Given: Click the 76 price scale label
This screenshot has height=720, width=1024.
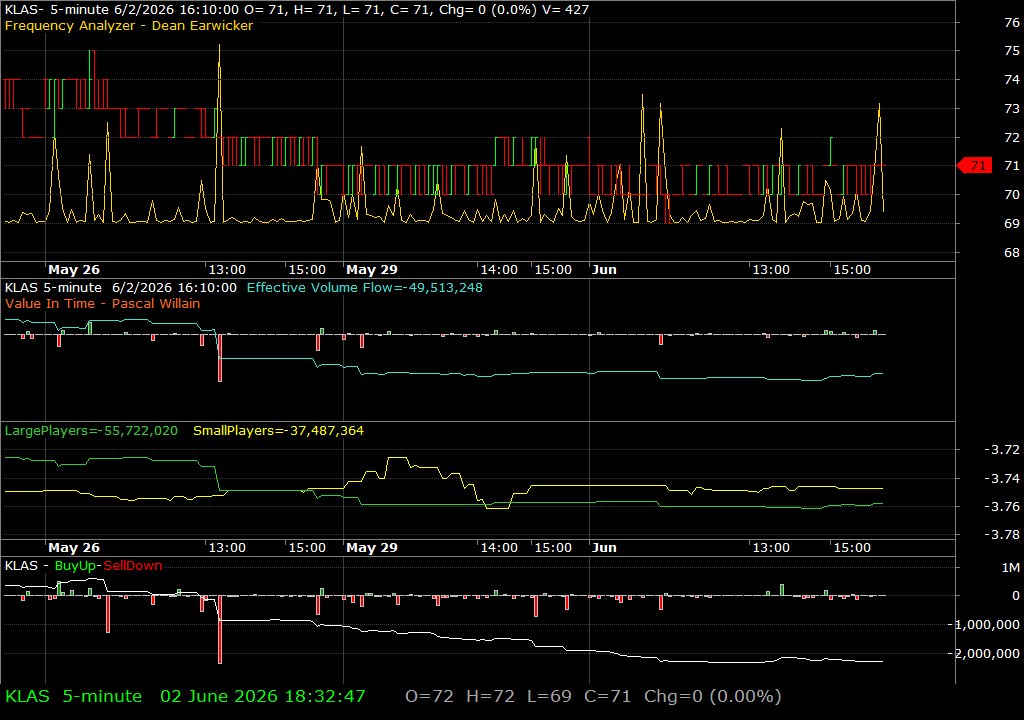Looking at the screenshot, I should 1012,22.
